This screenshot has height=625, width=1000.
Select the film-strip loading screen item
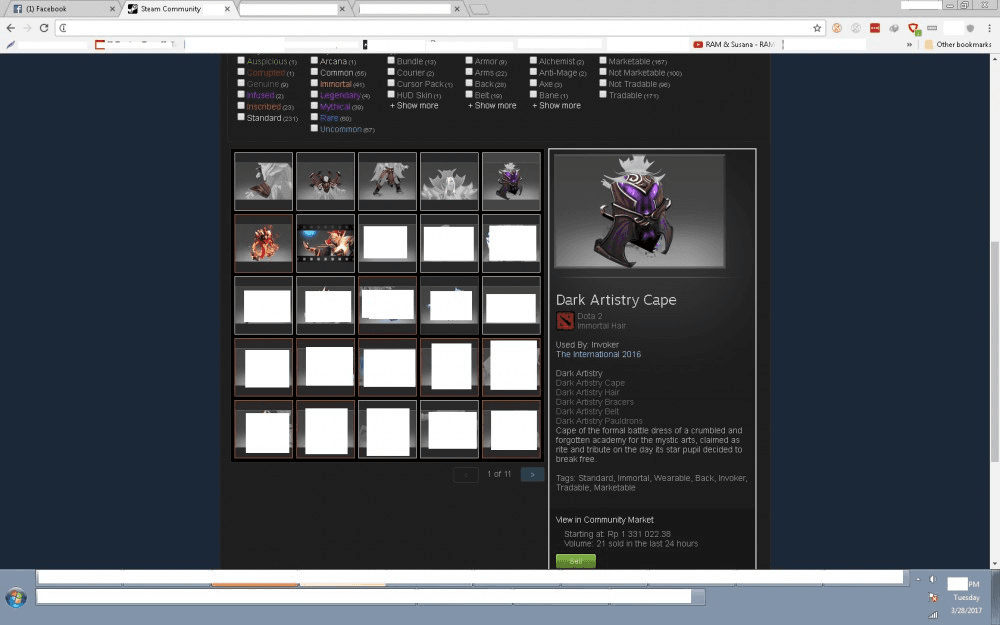coord(325,243)
